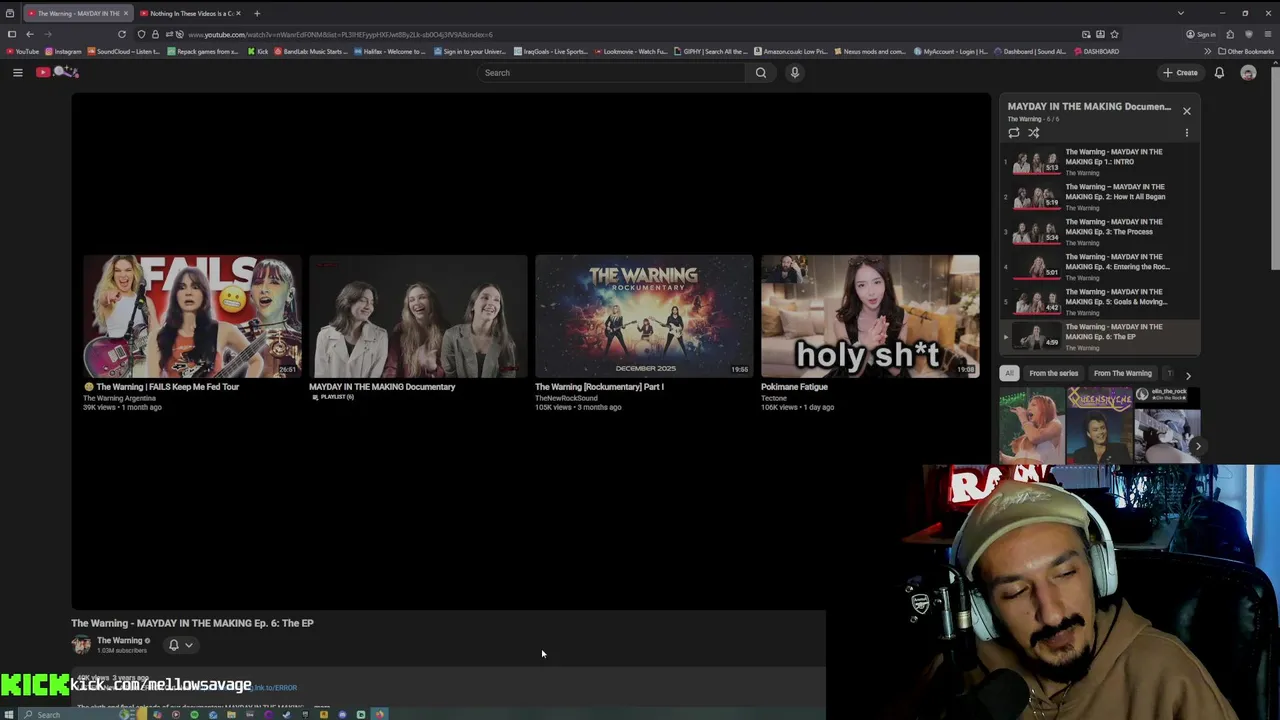
Task: Click the video title 'Ep. 6: The EP'
Action: click(x=192, y=623)
